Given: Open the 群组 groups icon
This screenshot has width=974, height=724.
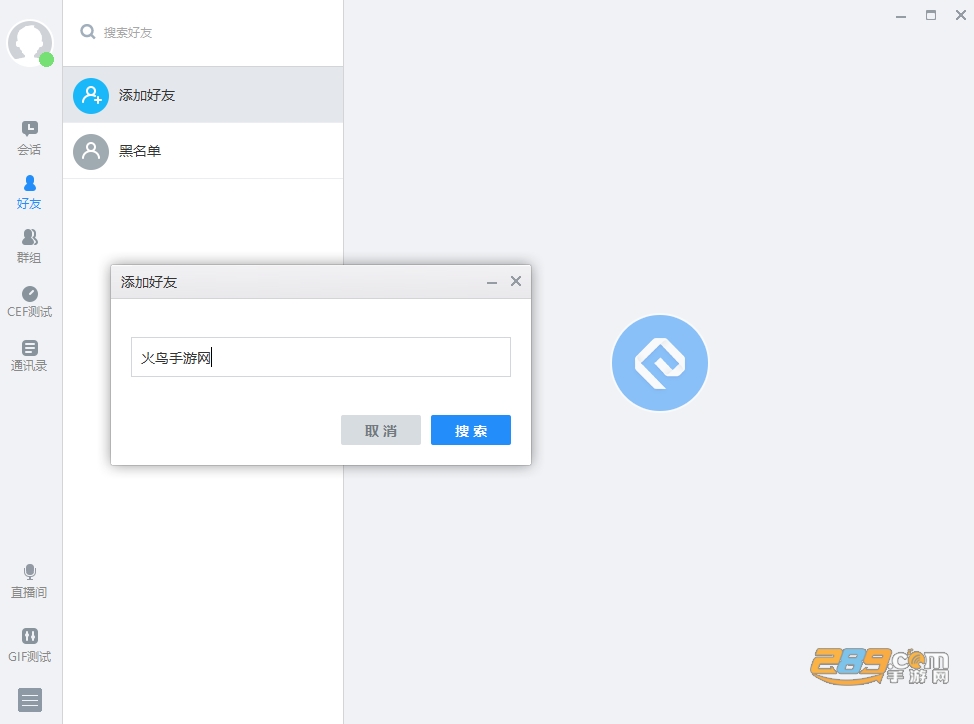Looking at the screenshot, I should click(29, 237).
